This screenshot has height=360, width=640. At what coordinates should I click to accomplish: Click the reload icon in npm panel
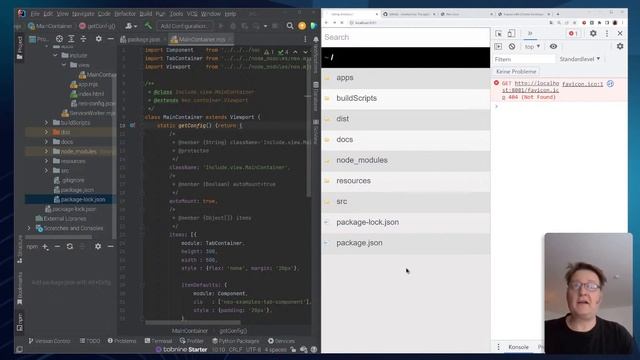70,247
